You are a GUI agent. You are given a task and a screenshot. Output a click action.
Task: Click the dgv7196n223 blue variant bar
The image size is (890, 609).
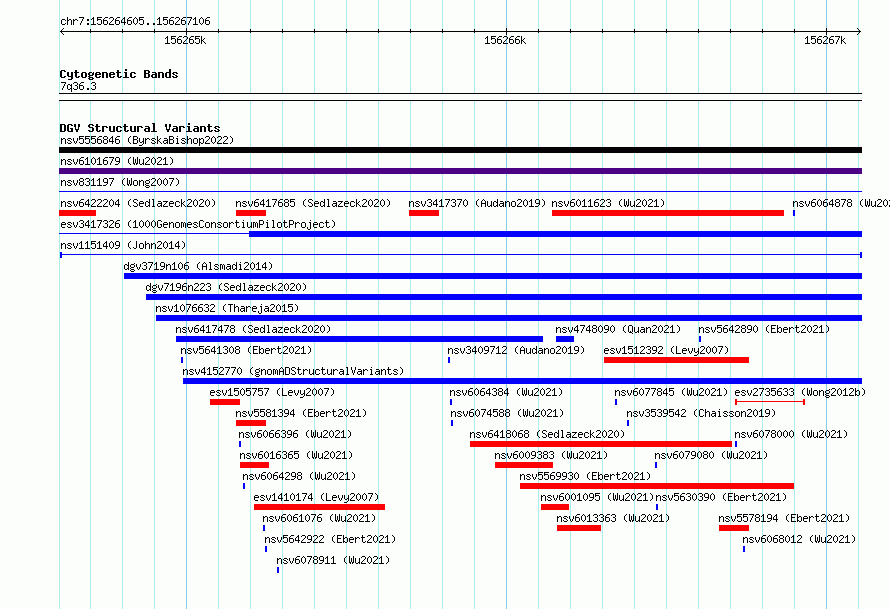click(504, 297)
